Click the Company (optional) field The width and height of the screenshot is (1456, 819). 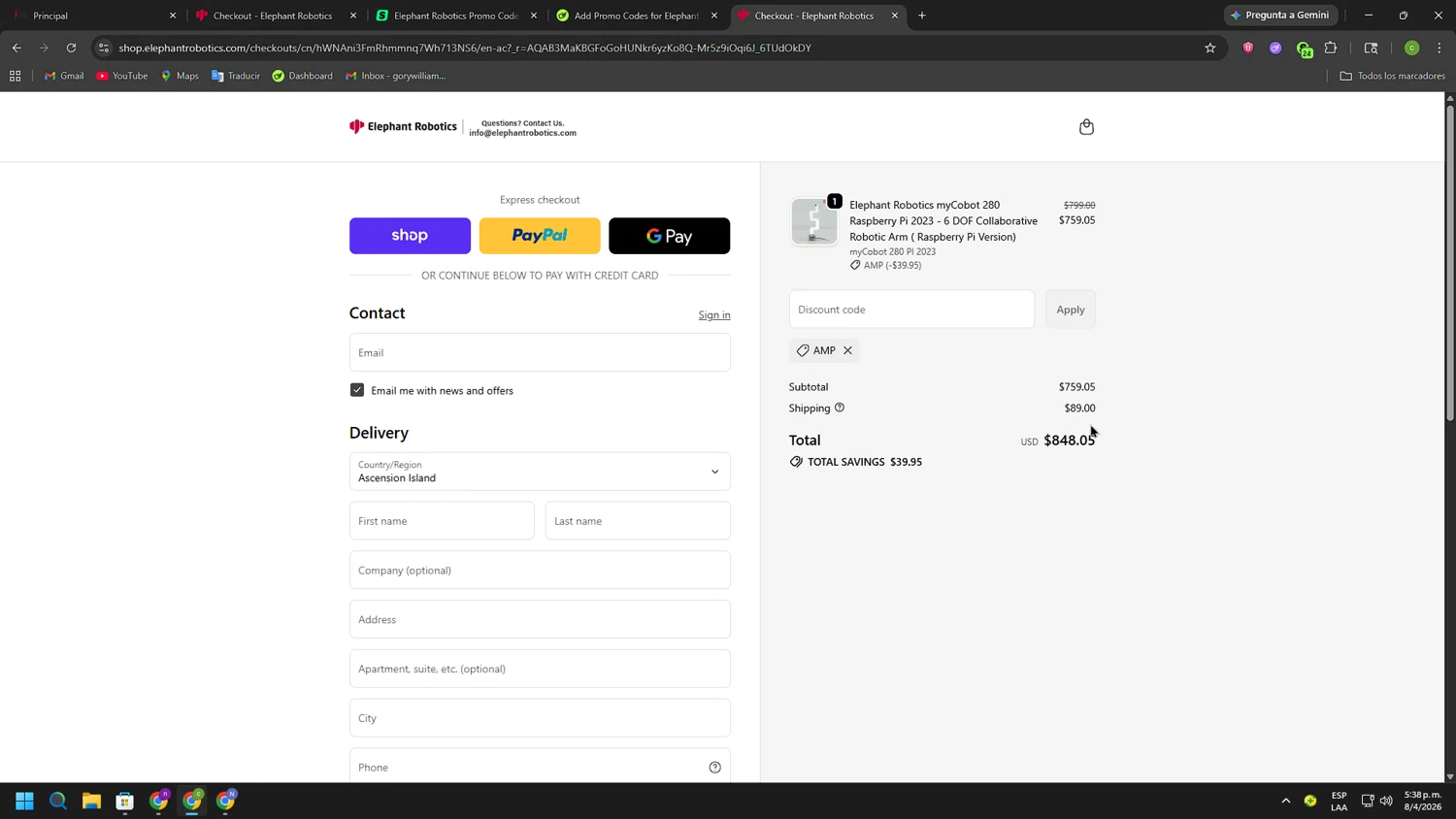click(540, 571)
